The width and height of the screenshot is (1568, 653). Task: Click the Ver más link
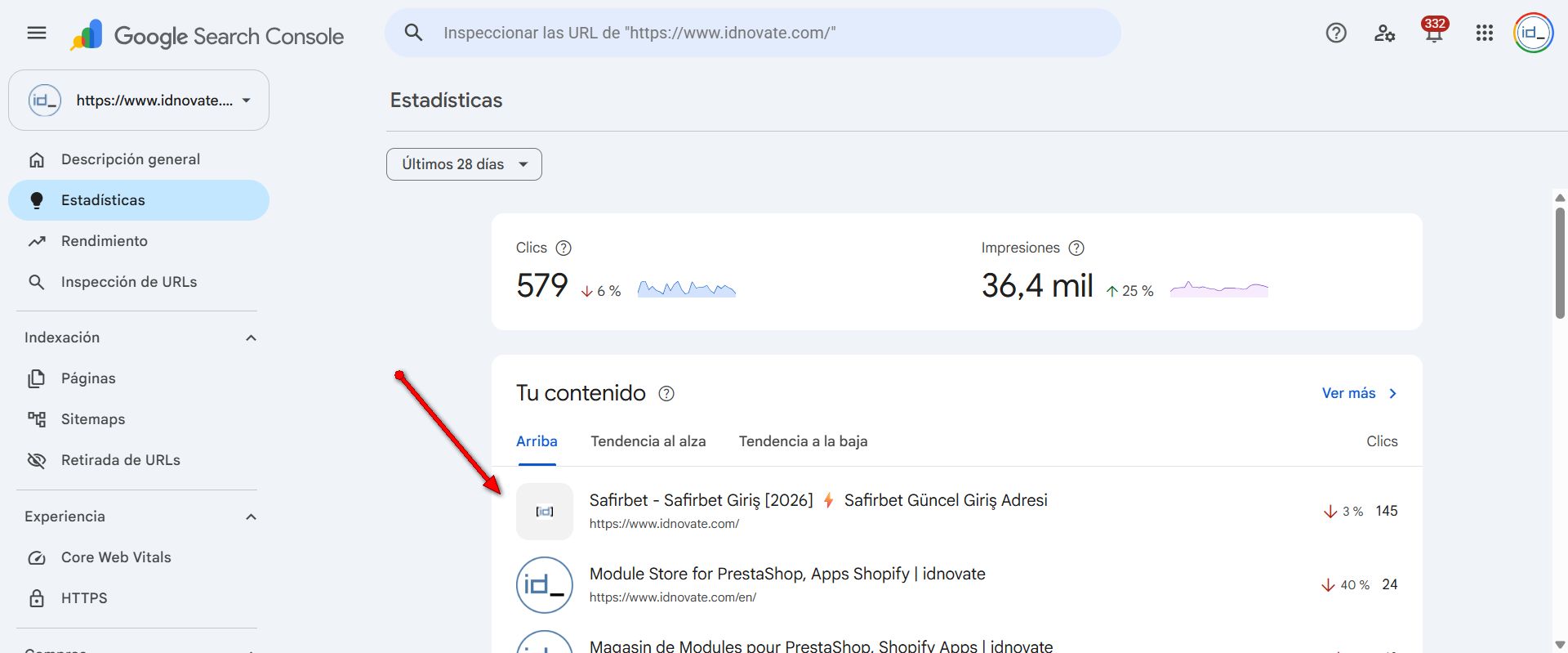(1360, 394)
